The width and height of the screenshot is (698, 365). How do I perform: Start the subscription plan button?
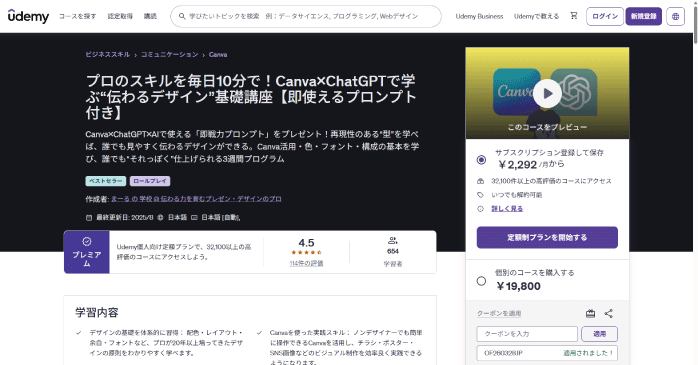click(547, 237)
